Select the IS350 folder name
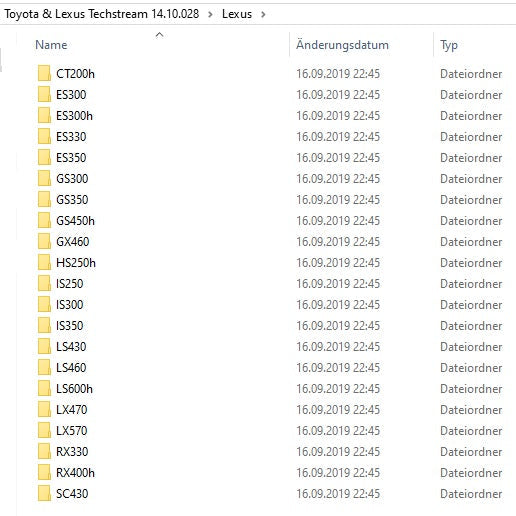 click(70, 326)
